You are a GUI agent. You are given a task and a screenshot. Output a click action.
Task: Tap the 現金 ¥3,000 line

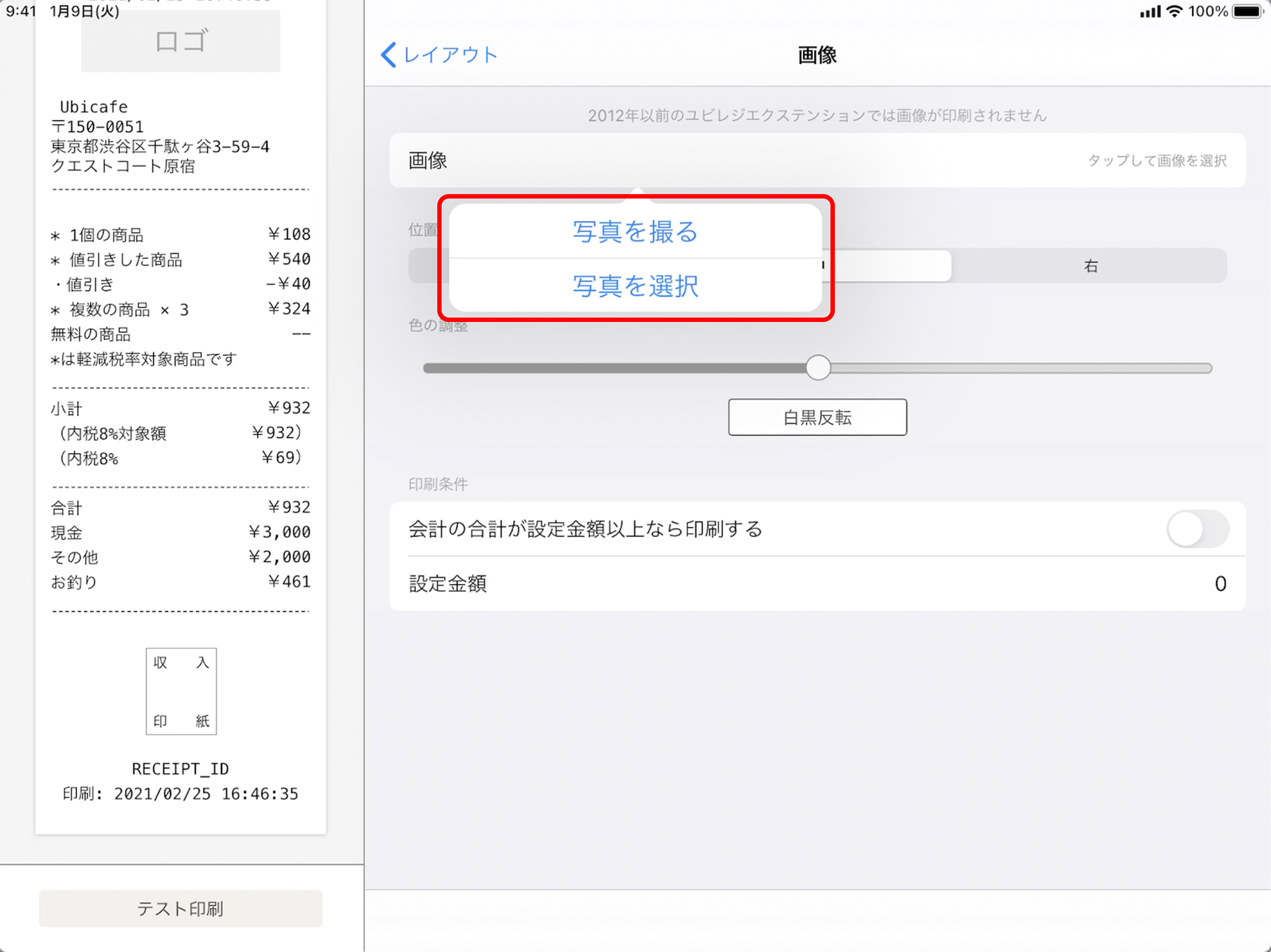[x=181, y=532]
